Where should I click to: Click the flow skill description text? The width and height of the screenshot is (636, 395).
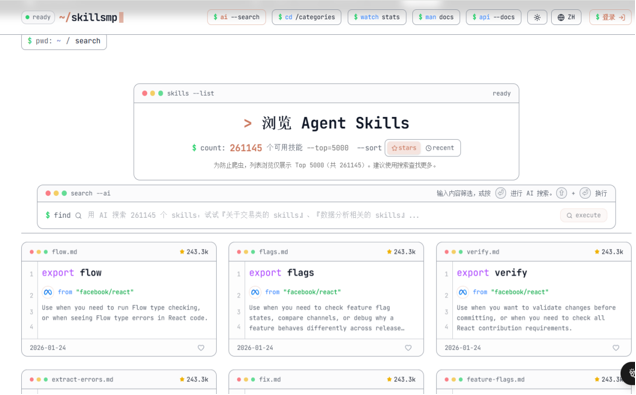(125, 313)
